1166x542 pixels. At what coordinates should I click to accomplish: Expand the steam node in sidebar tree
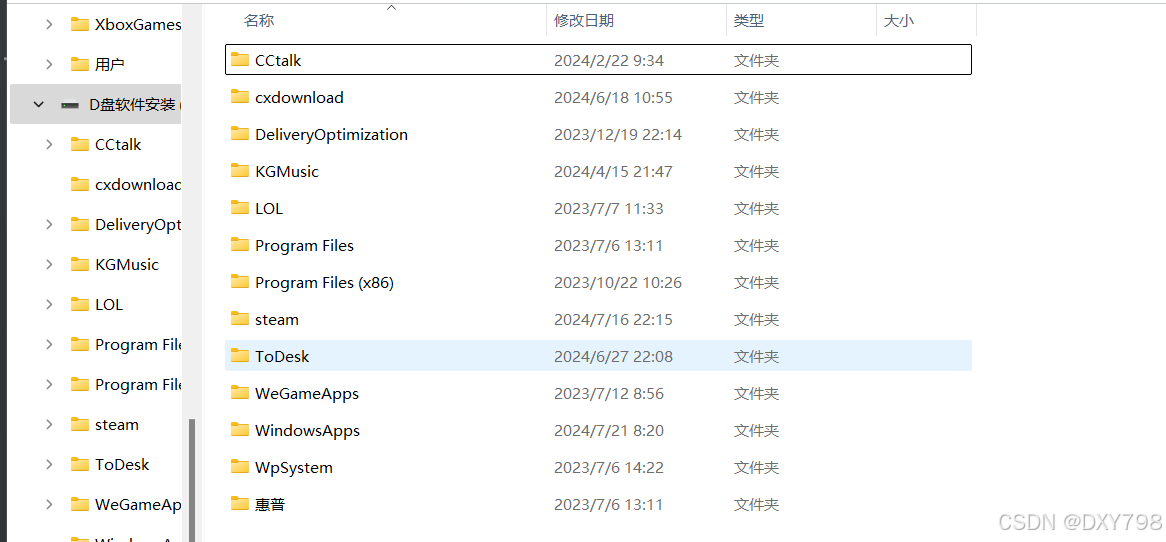pyautogui.click(x=49, y=425)
